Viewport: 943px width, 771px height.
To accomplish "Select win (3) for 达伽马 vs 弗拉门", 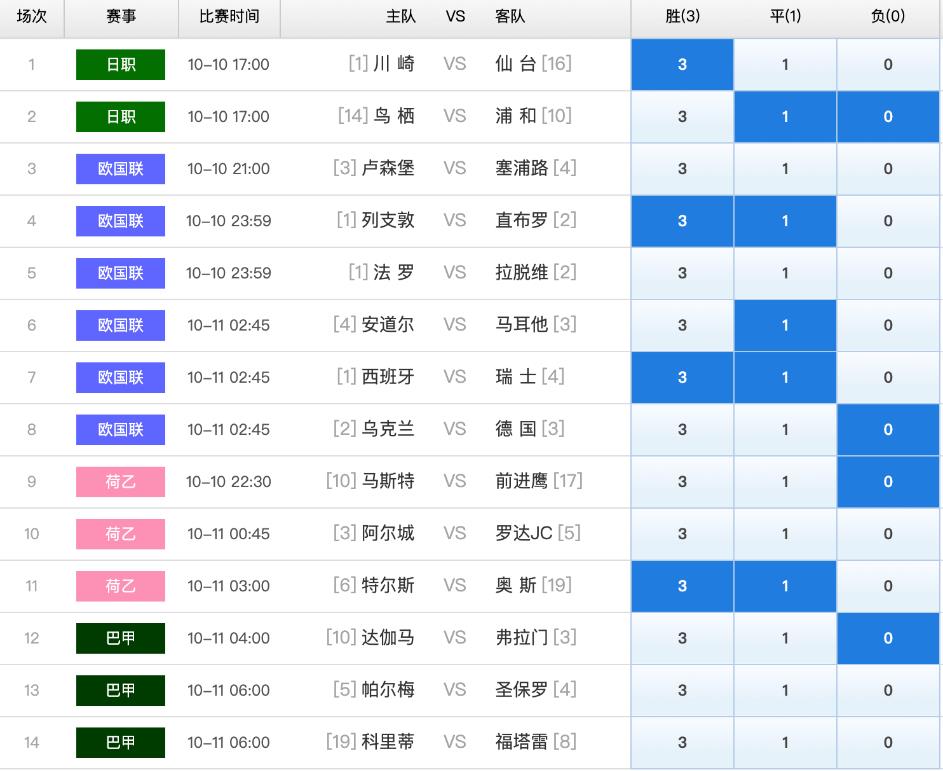I will pos(682,638).
